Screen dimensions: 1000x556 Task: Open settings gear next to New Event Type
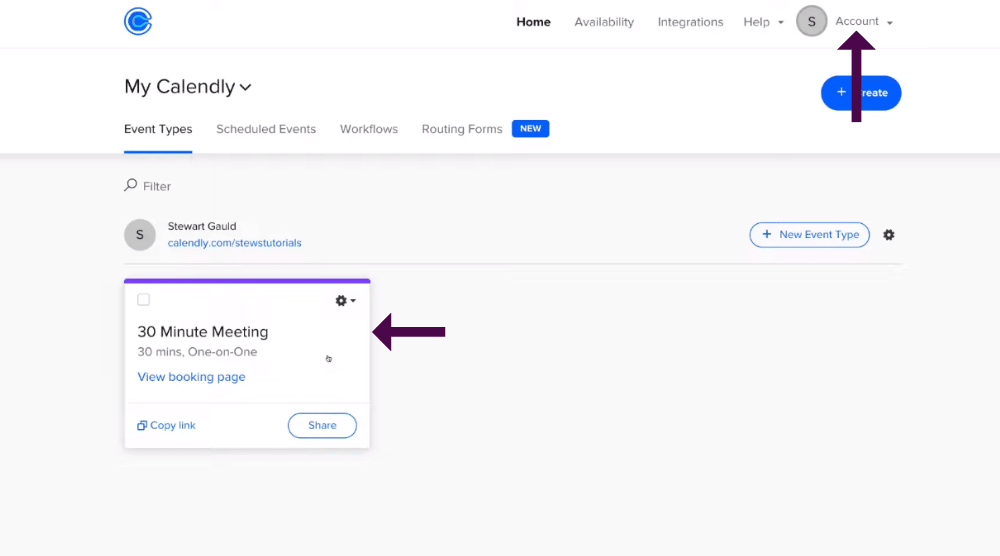(x=888, y=235)
